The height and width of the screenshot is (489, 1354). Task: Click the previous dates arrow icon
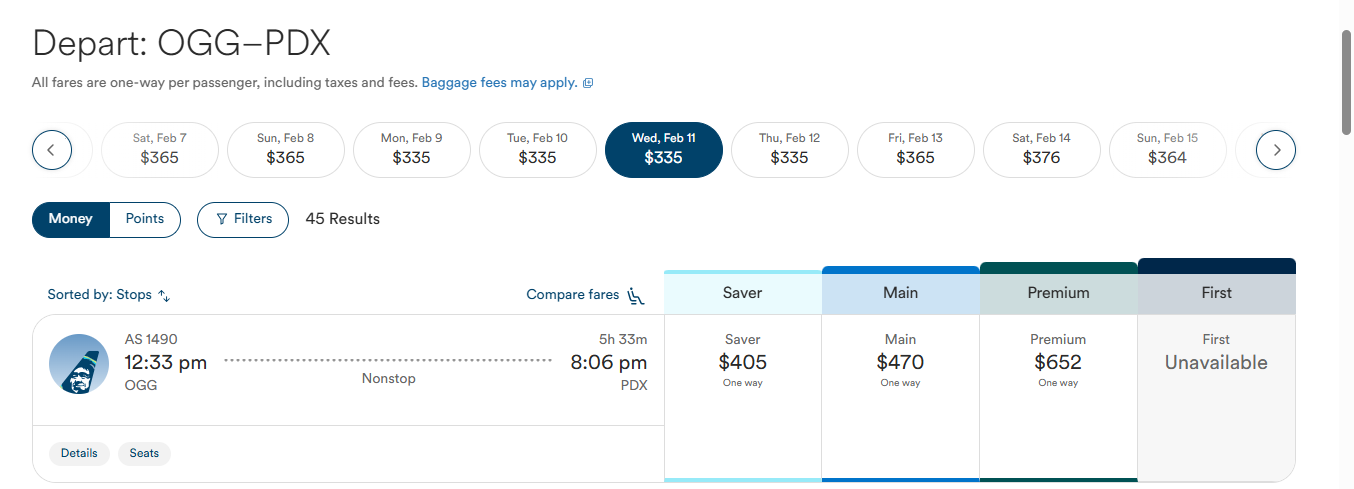[x=52, y=151]
